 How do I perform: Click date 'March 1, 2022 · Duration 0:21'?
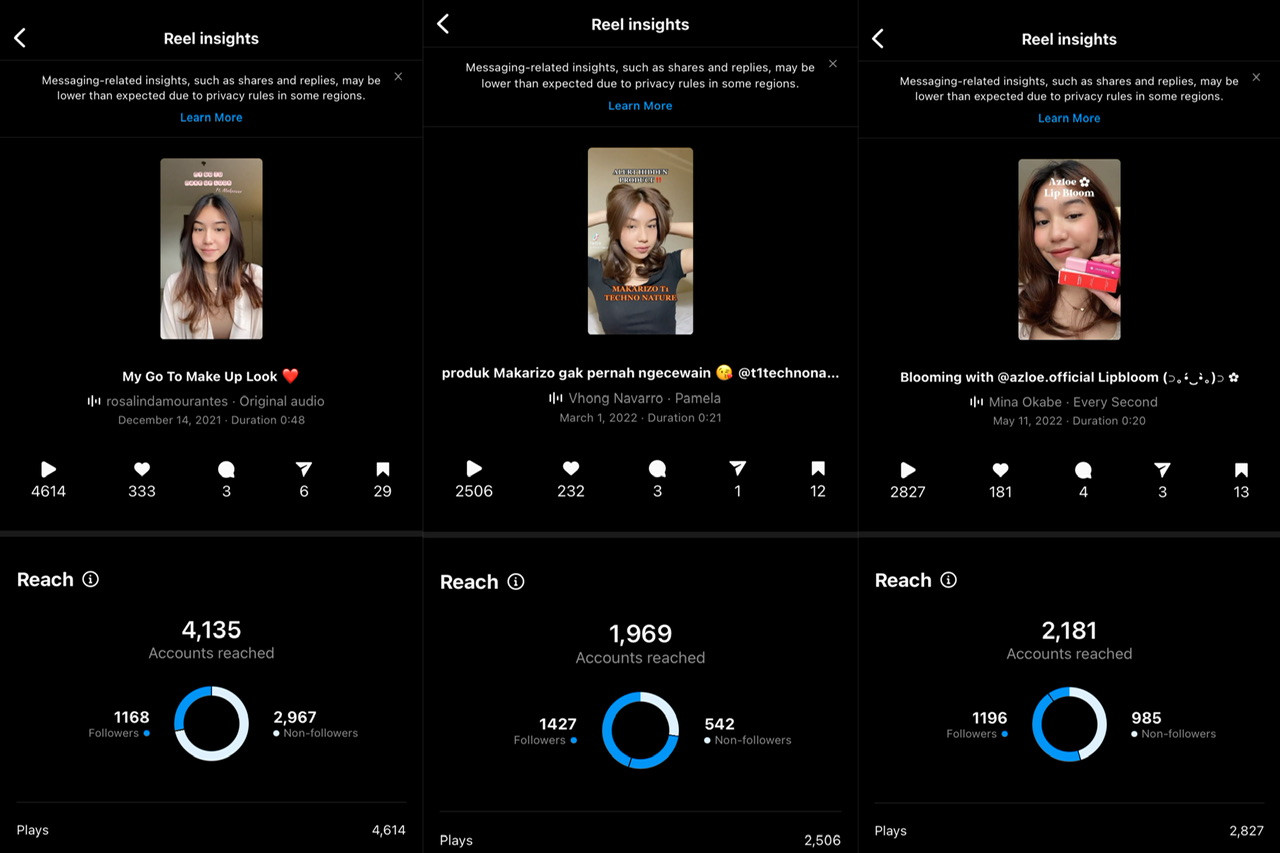(640, 417)
